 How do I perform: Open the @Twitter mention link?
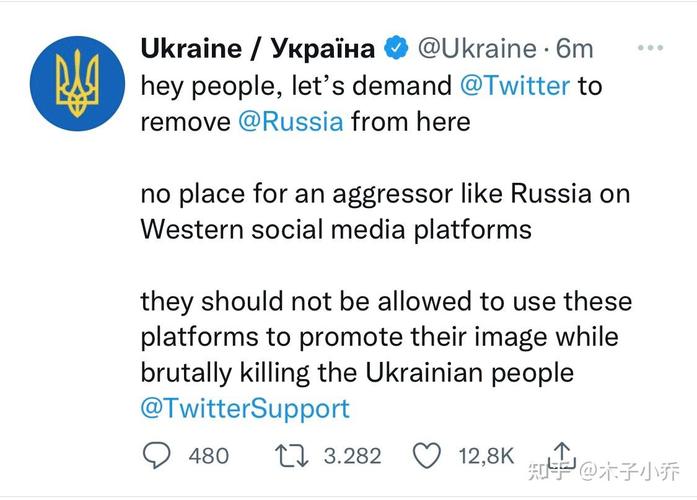[x=514, y=85]
